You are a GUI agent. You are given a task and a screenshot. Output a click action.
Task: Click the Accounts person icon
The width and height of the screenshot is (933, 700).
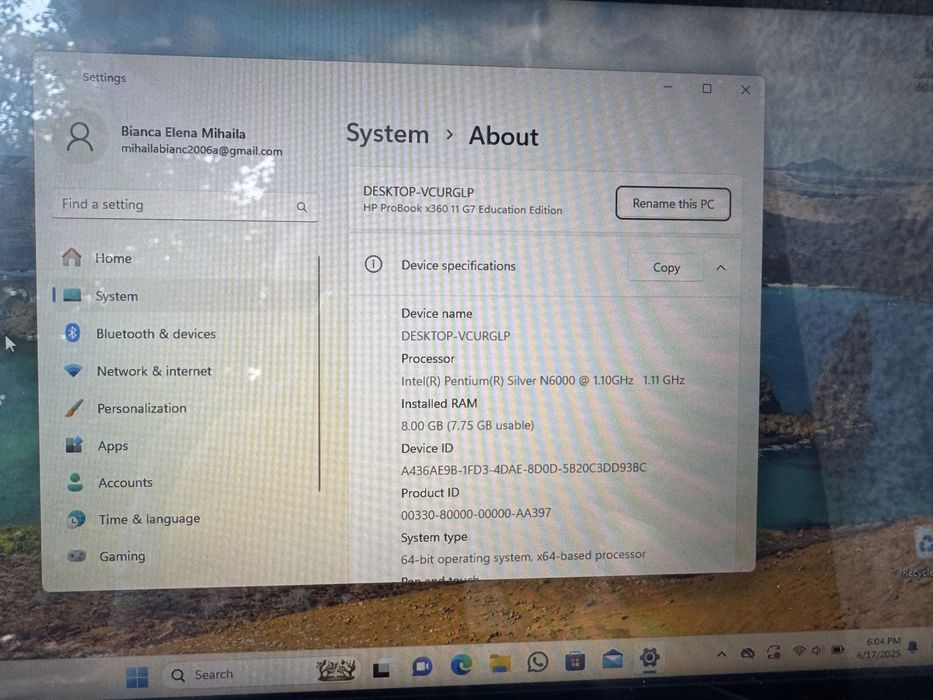(x=75, y=482)
